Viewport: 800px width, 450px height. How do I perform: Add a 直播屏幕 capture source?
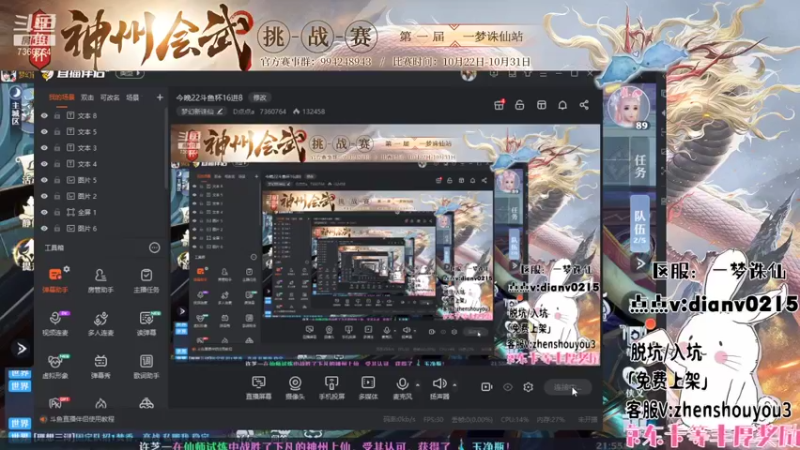coord(259,387)
